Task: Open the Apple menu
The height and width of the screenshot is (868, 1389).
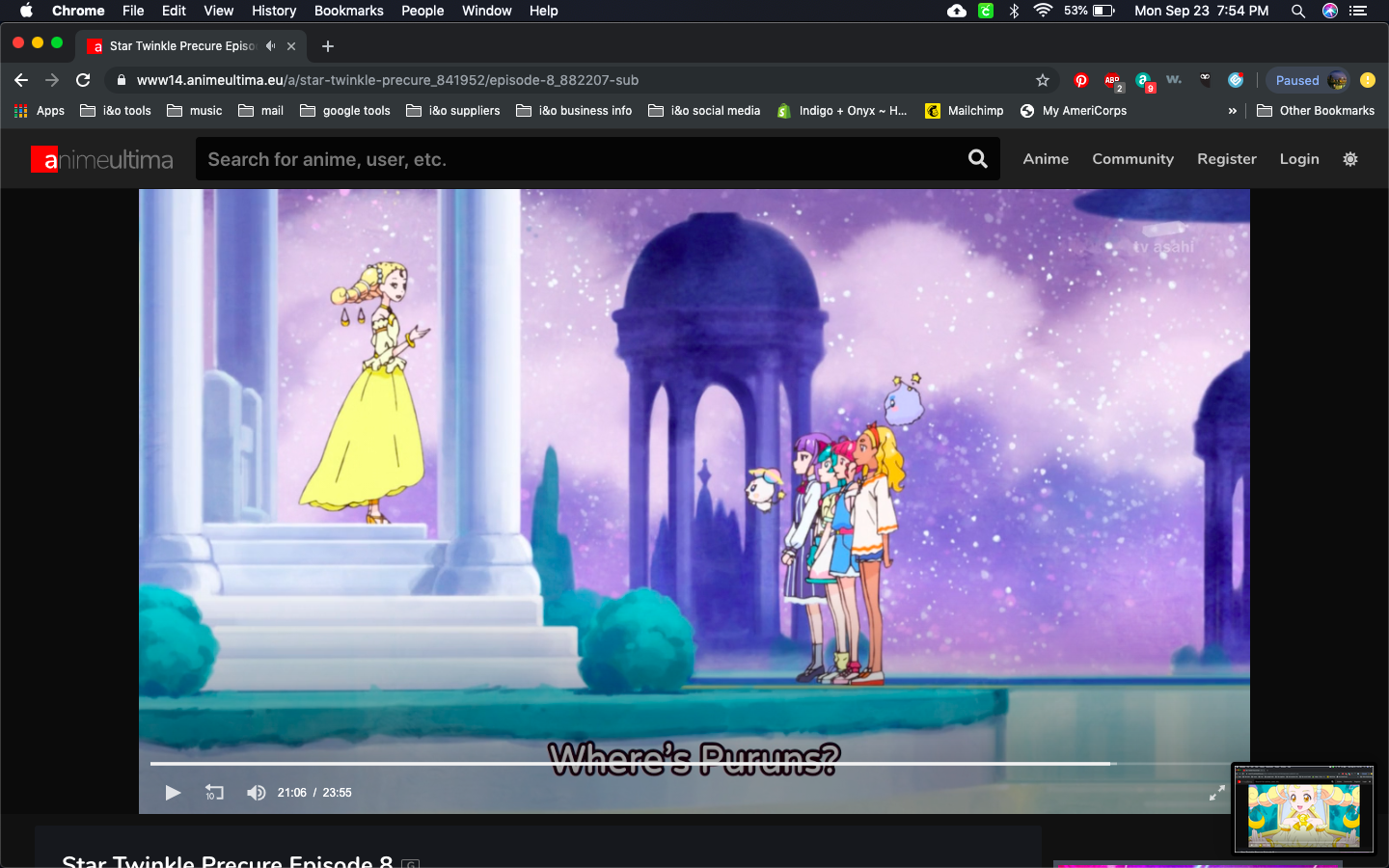Action: pos(26,11)
